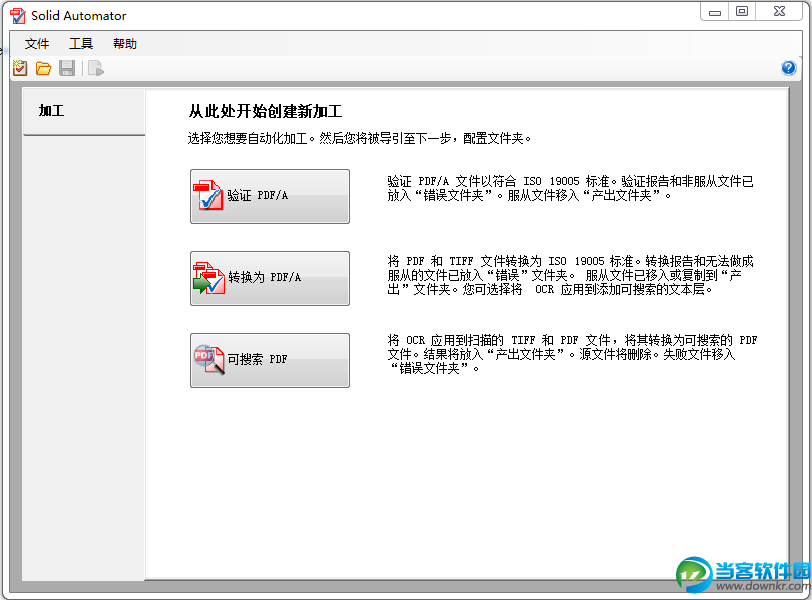
Task: Click the heading 从此处开始创建新加工
Action: click(265, 111)
